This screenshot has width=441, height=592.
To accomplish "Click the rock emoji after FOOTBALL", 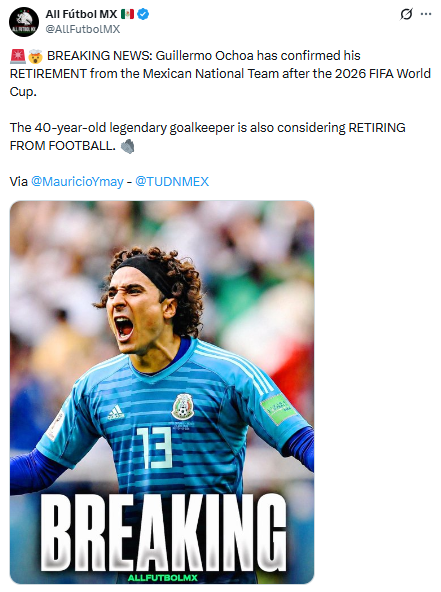I will tap(127, 146).
